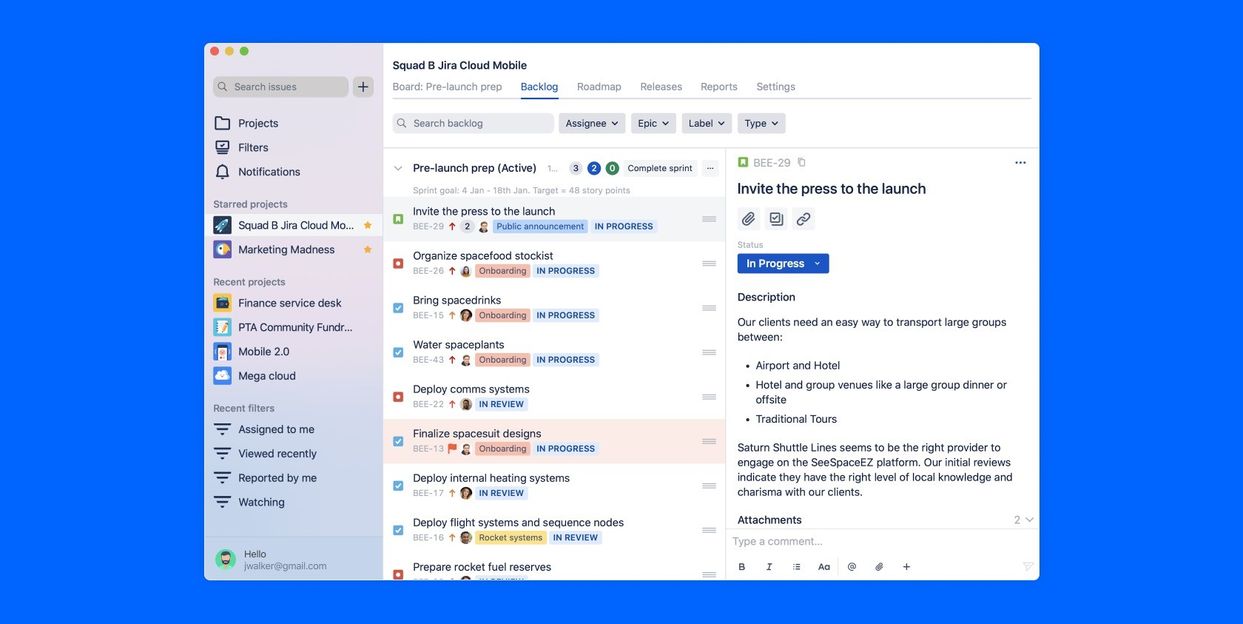Open the In Progress status dropdown
The width and height of the screenshot is (1243, 624).
point(783,264)
